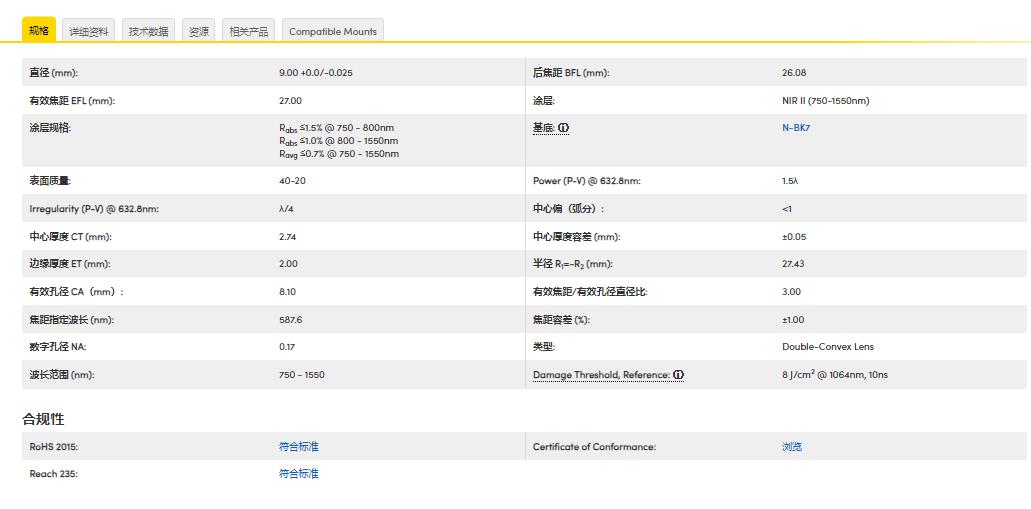Open 浏览 link for Certificate of Conformance
1031x509 pixels.
tap(791, 447)
